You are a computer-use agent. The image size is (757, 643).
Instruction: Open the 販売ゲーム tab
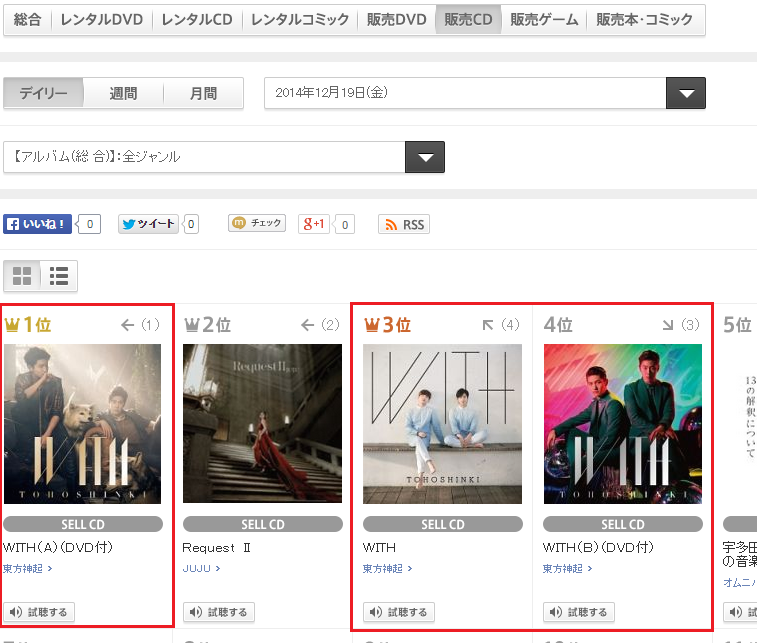point(545,20)
